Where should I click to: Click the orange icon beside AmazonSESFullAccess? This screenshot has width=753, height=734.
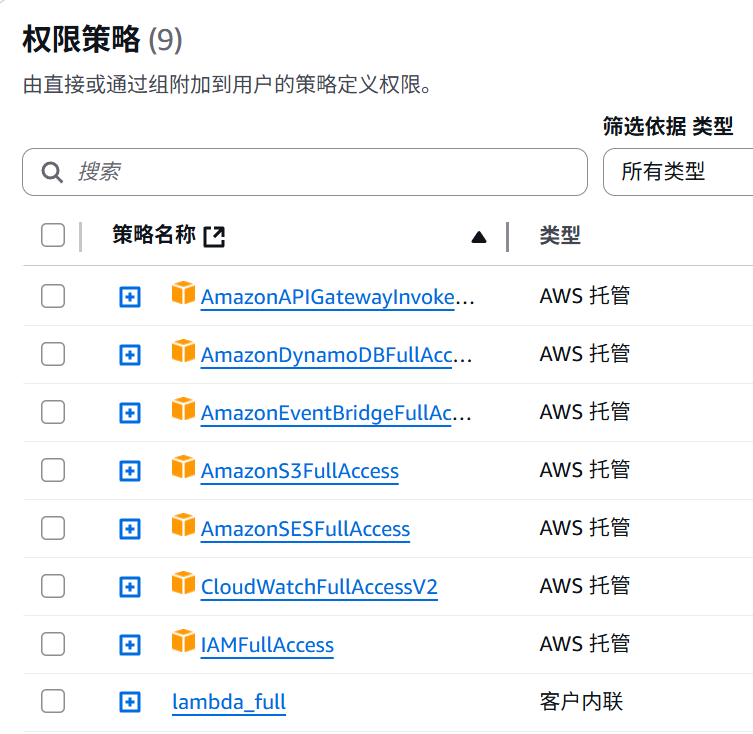click(183, 525)
